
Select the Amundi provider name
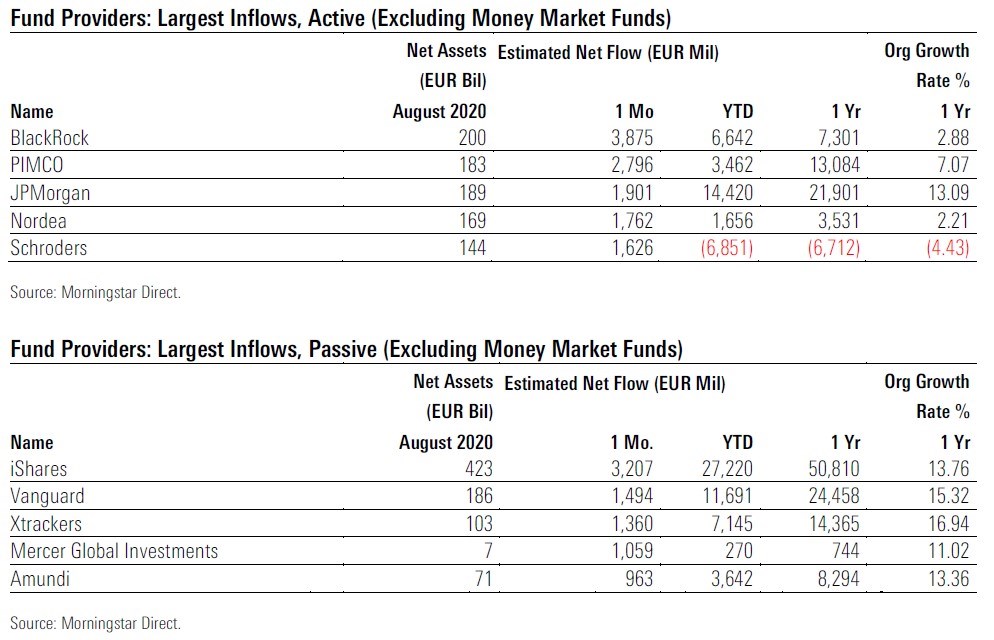[x=39, y=578]
